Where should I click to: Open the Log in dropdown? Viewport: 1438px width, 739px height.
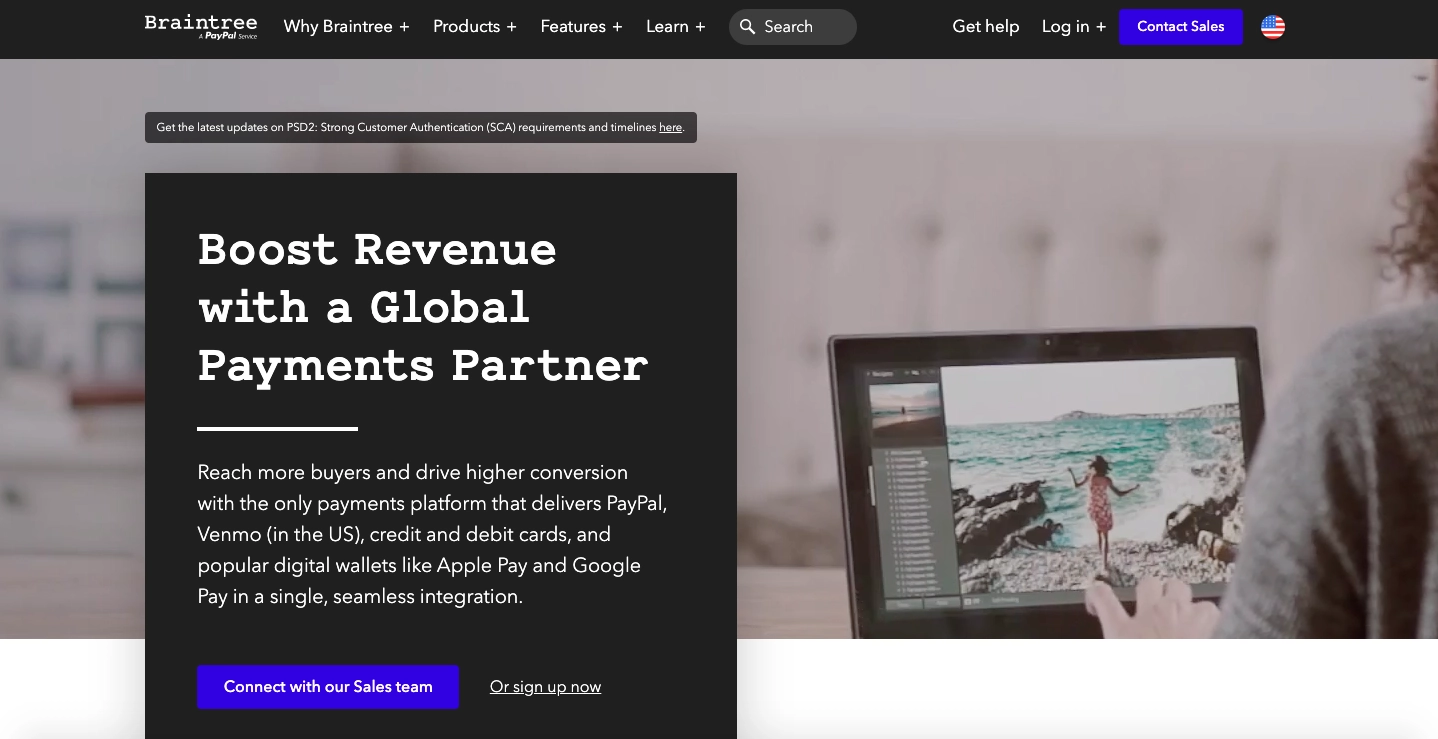1074,27
